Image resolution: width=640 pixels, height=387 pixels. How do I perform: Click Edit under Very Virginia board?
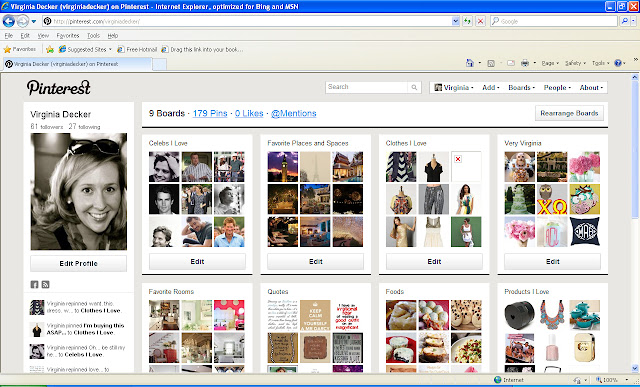pos(553,261)
